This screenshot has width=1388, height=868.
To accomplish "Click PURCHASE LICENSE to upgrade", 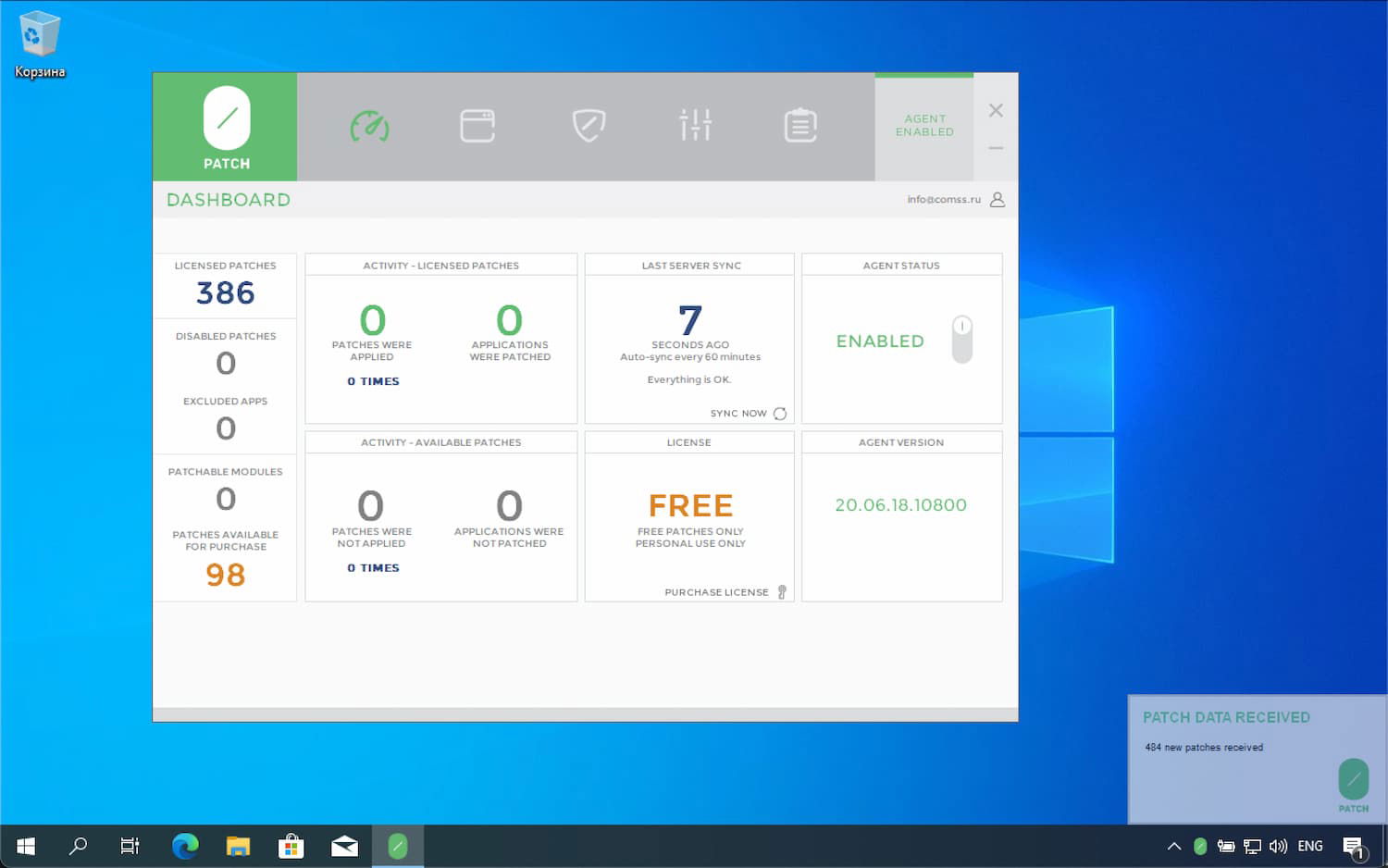I will pyautogui.click(x=716, y=591).
